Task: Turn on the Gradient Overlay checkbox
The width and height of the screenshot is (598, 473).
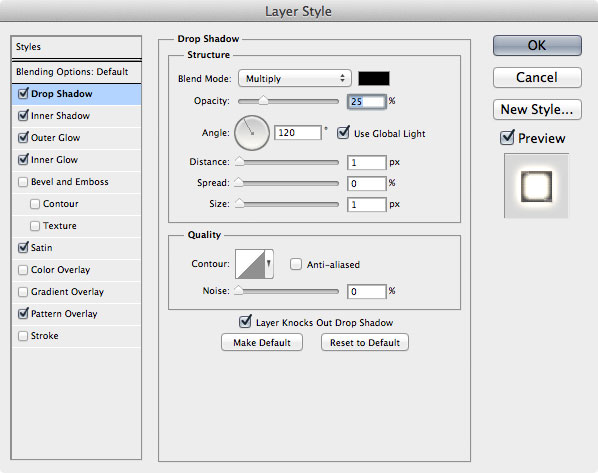Action: coord(23,292)
